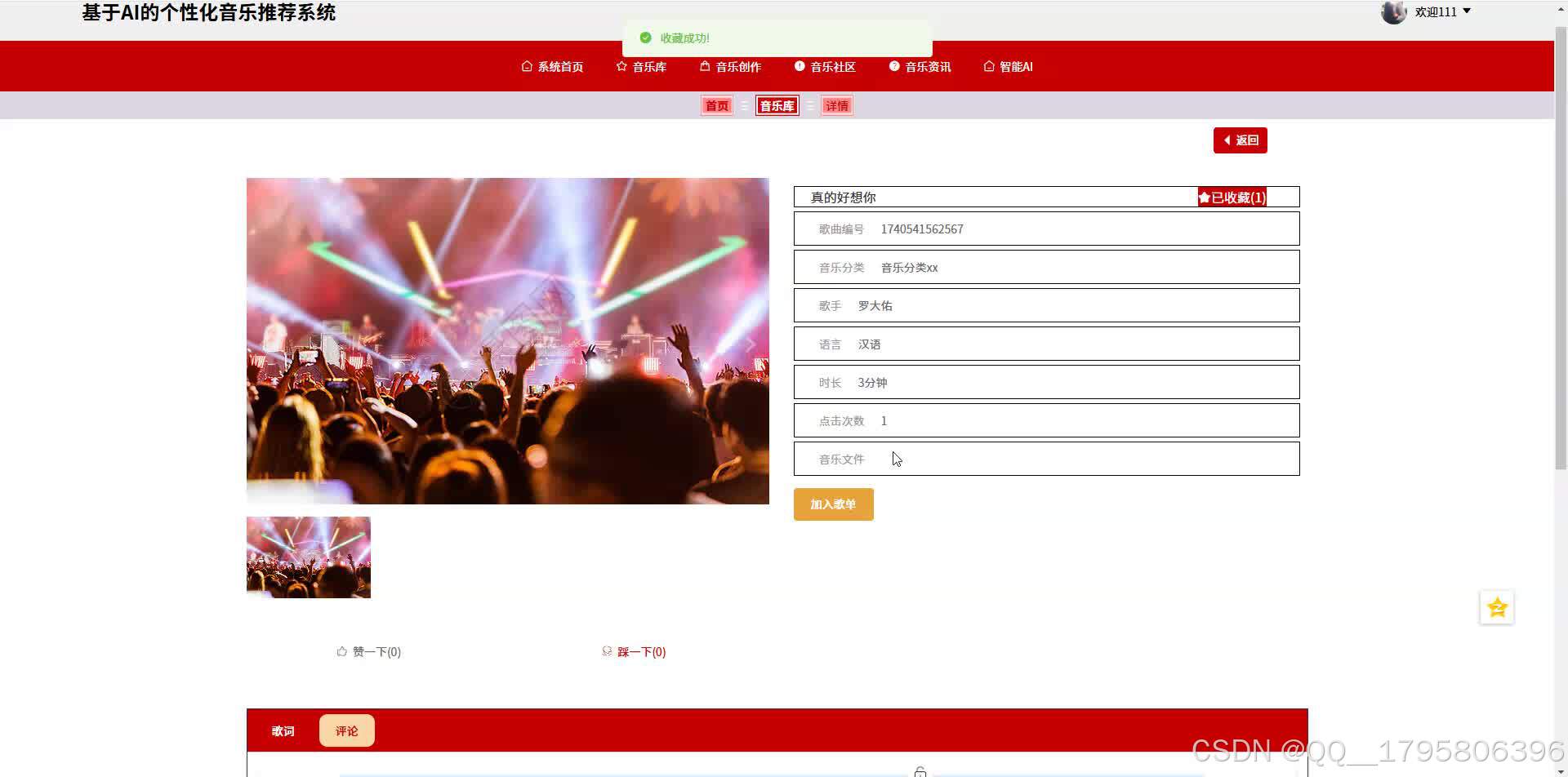Click the category value 音乐分类xx
1568x777 pixels.
[909, 268]
